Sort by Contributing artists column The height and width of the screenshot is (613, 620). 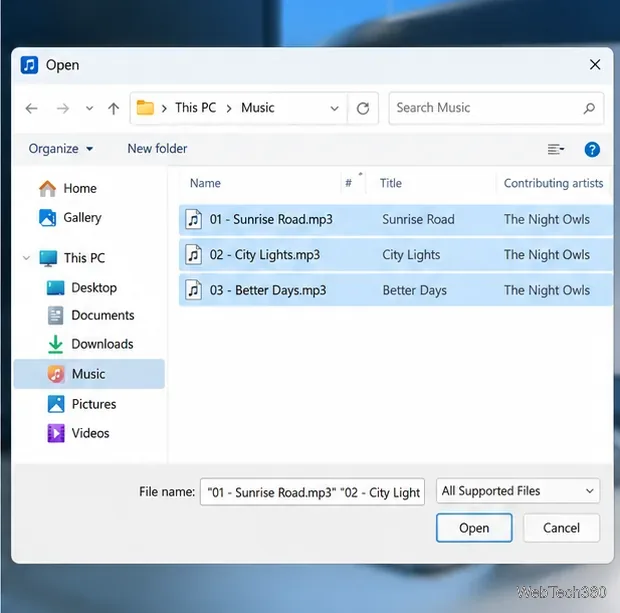pyautogui.click(x=553, y=183)
